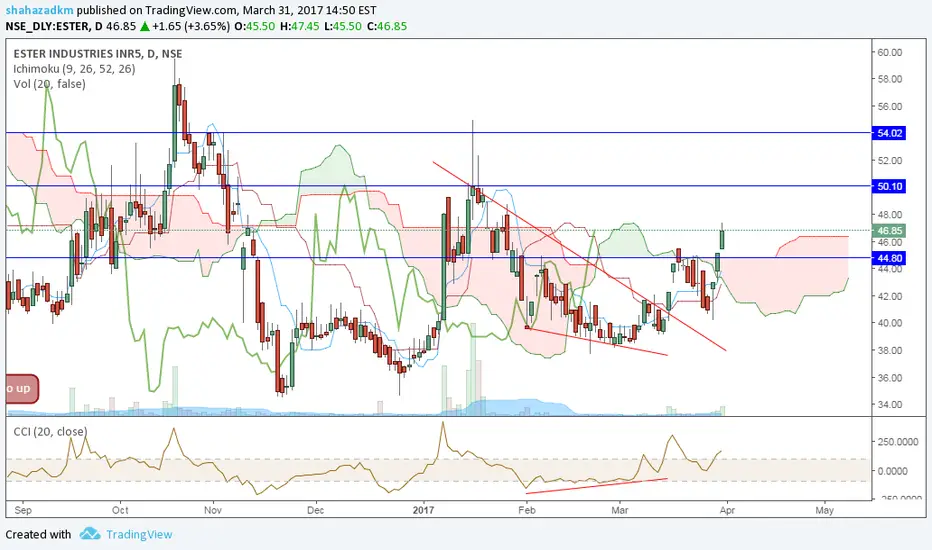Click the green up-triangle change icon
This screenshot has height=550, width=932.
click(x=144, y=26)
